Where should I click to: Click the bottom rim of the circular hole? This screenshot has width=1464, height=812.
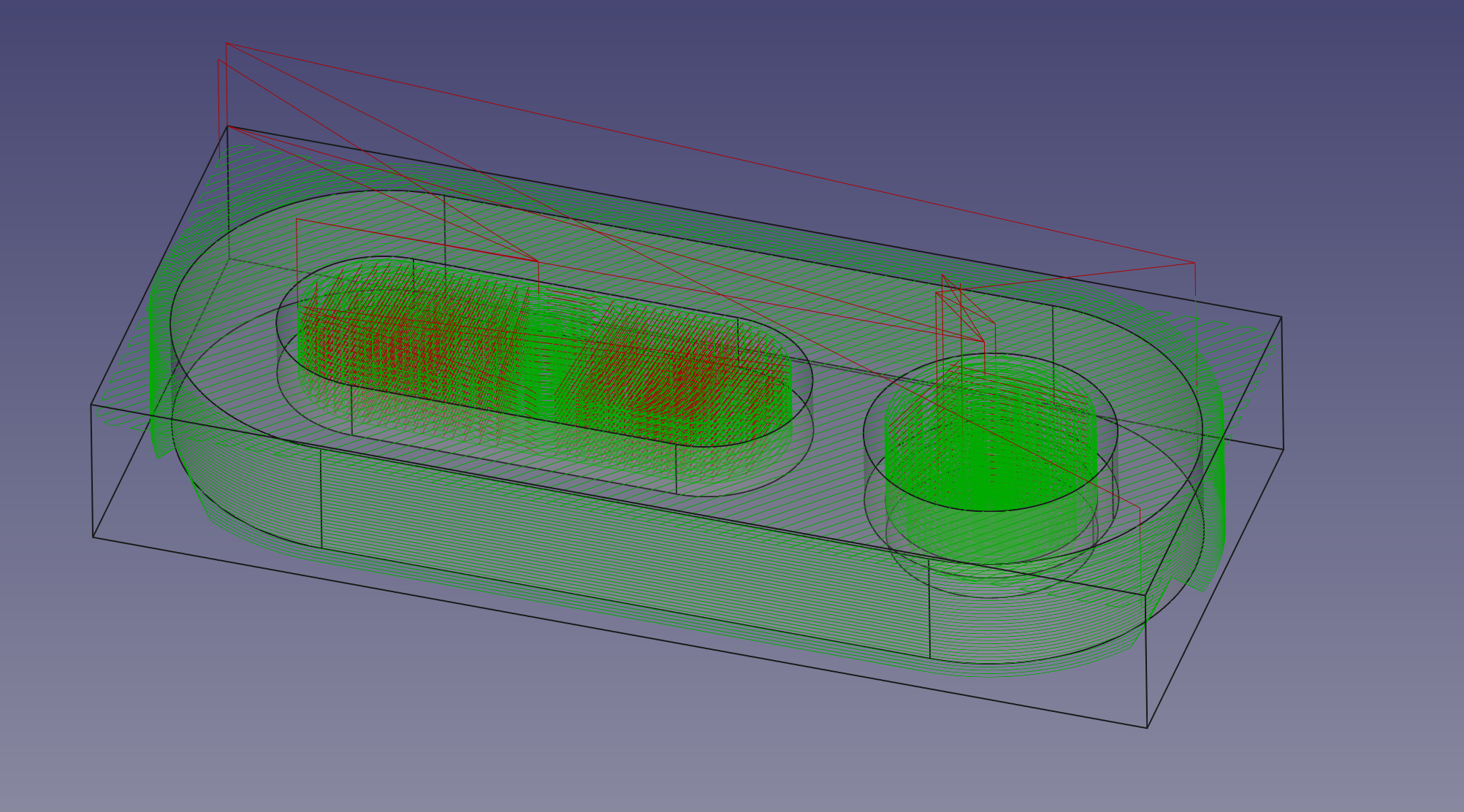point(990,597)
